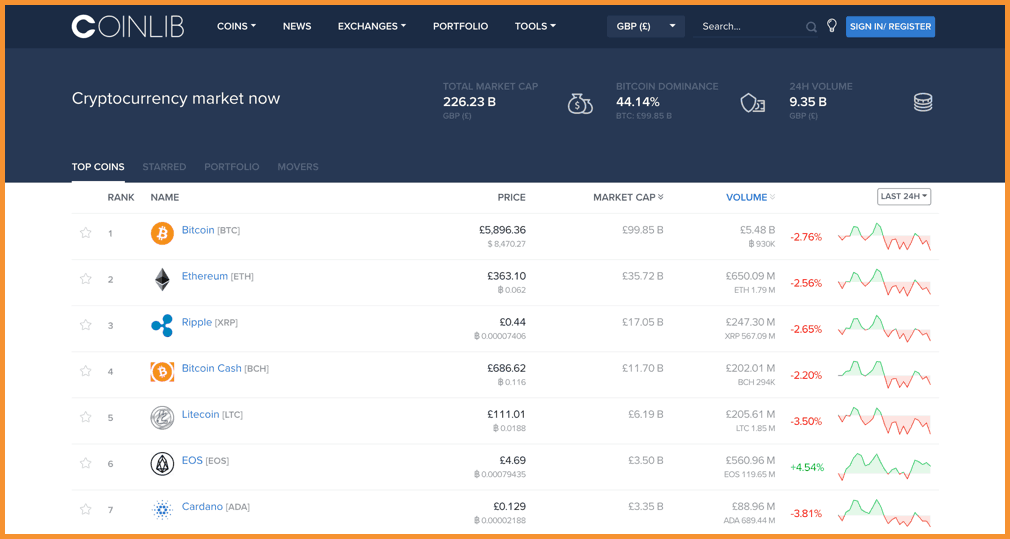
Task: Open the Ripple [XRP] coin link
Action: (x=209, y=322)
